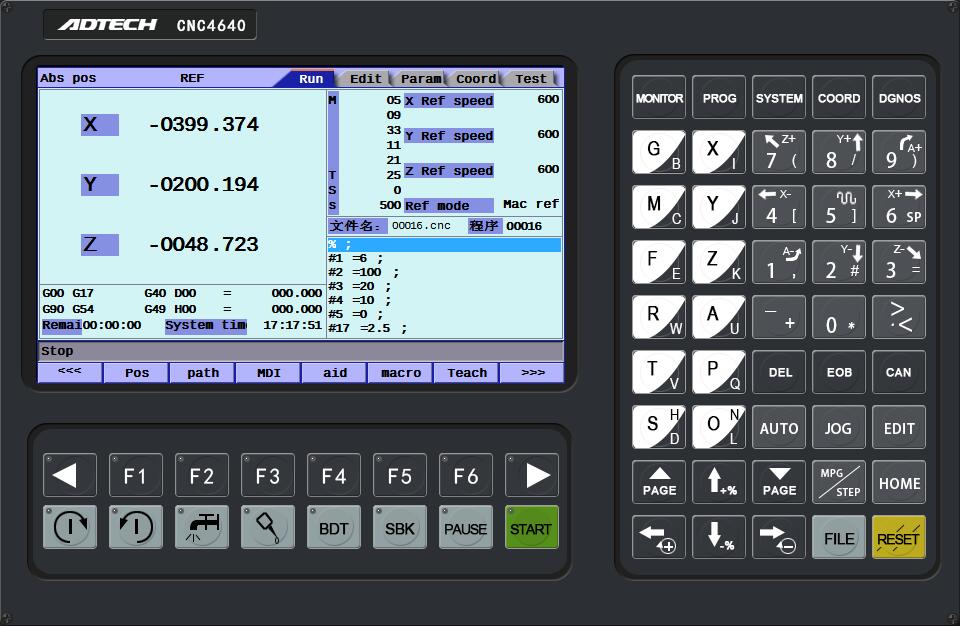Switch to the Param tab
The width and height of the screenshot is (960, 626).
420,78
